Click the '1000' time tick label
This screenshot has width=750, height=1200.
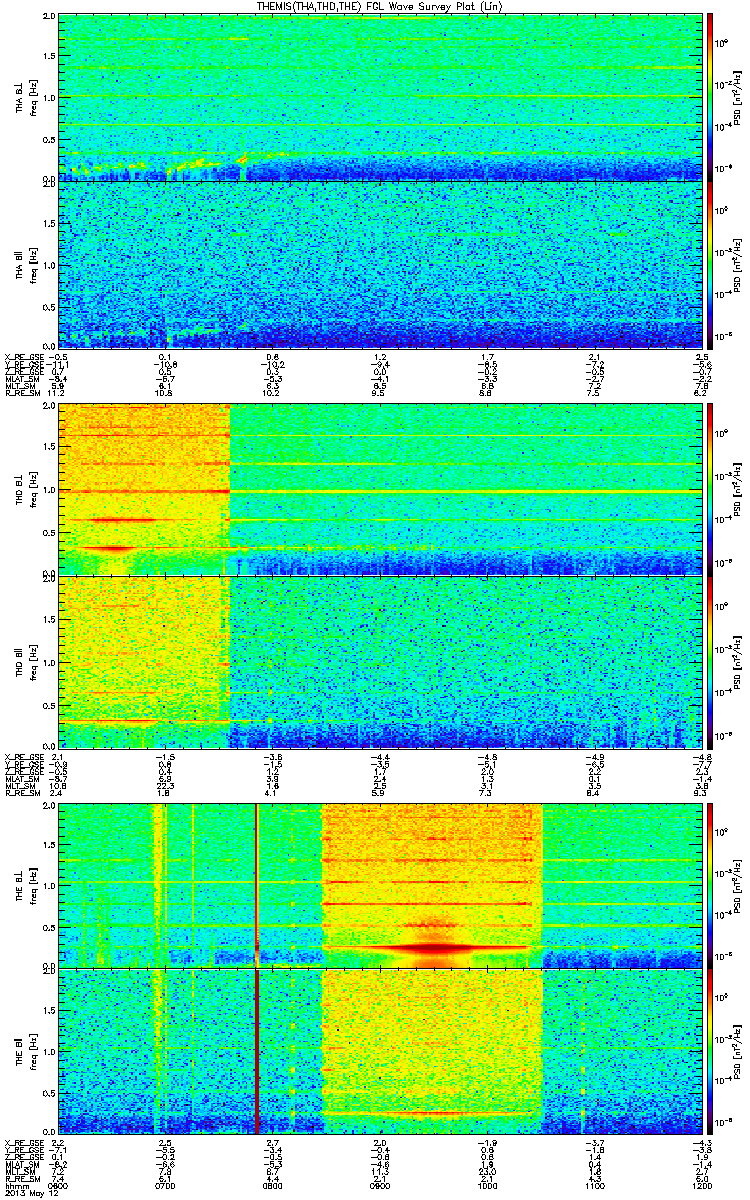pyautogui.click(x=486, y=1187)
